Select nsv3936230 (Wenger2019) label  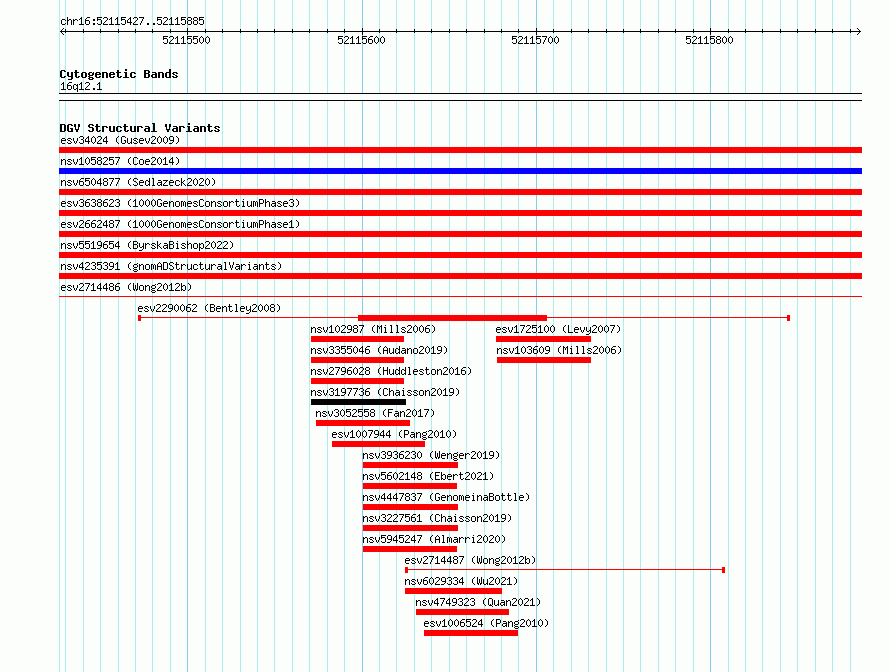click(431, 455)
